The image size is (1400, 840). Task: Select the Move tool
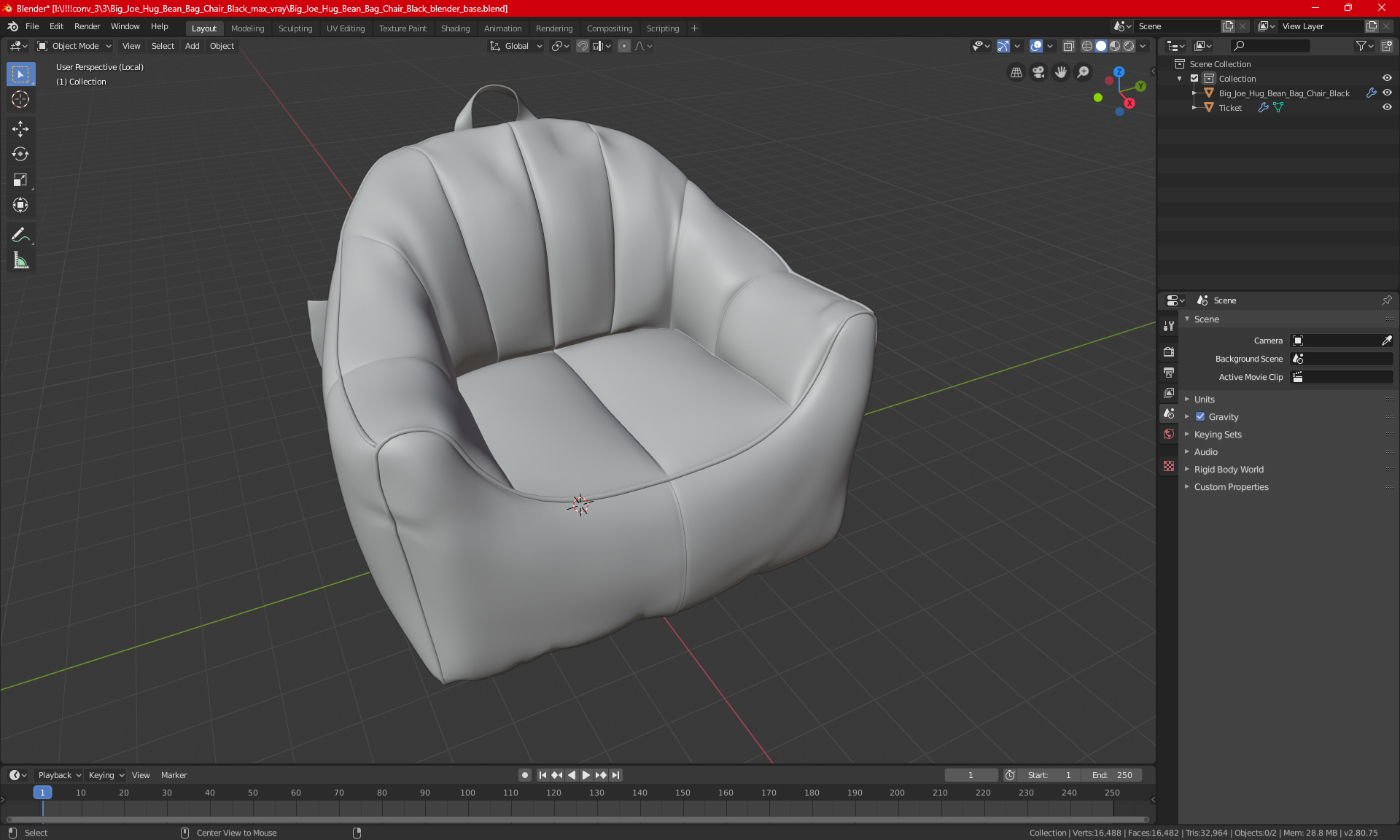point(20,129)
